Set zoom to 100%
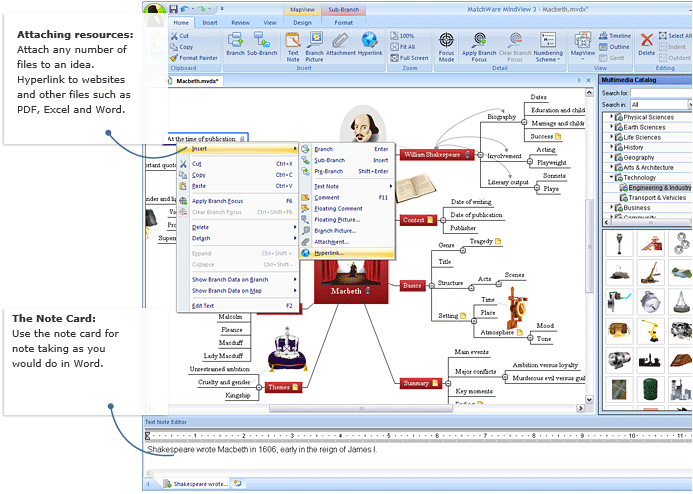 coord(403,36)
